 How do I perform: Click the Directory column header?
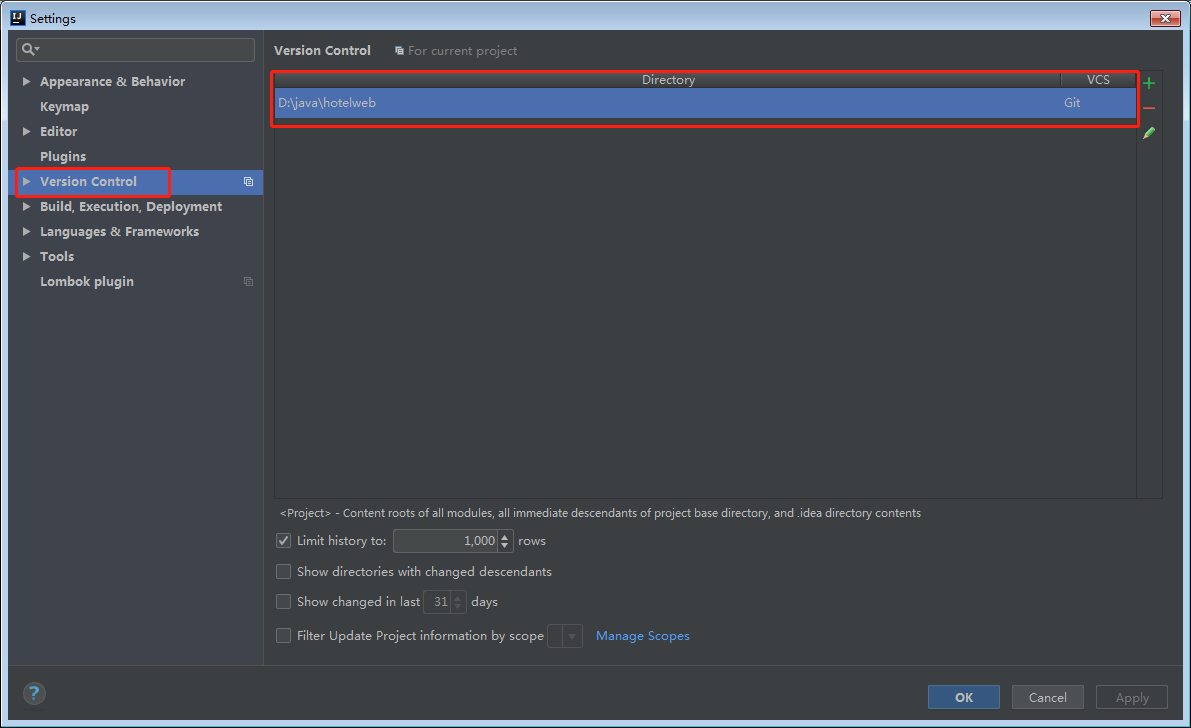coord(668,80)
